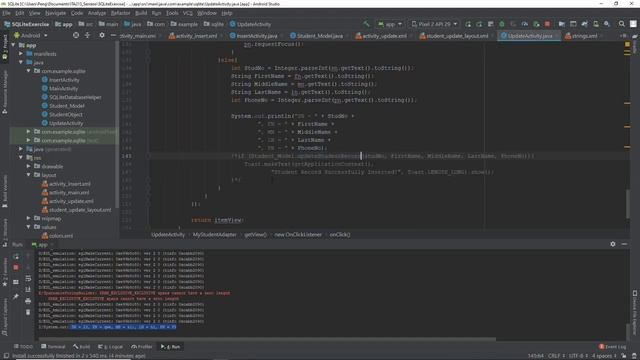Click the Select Opened File target icon
Screen dimensions: 640x360
(76, 36)
